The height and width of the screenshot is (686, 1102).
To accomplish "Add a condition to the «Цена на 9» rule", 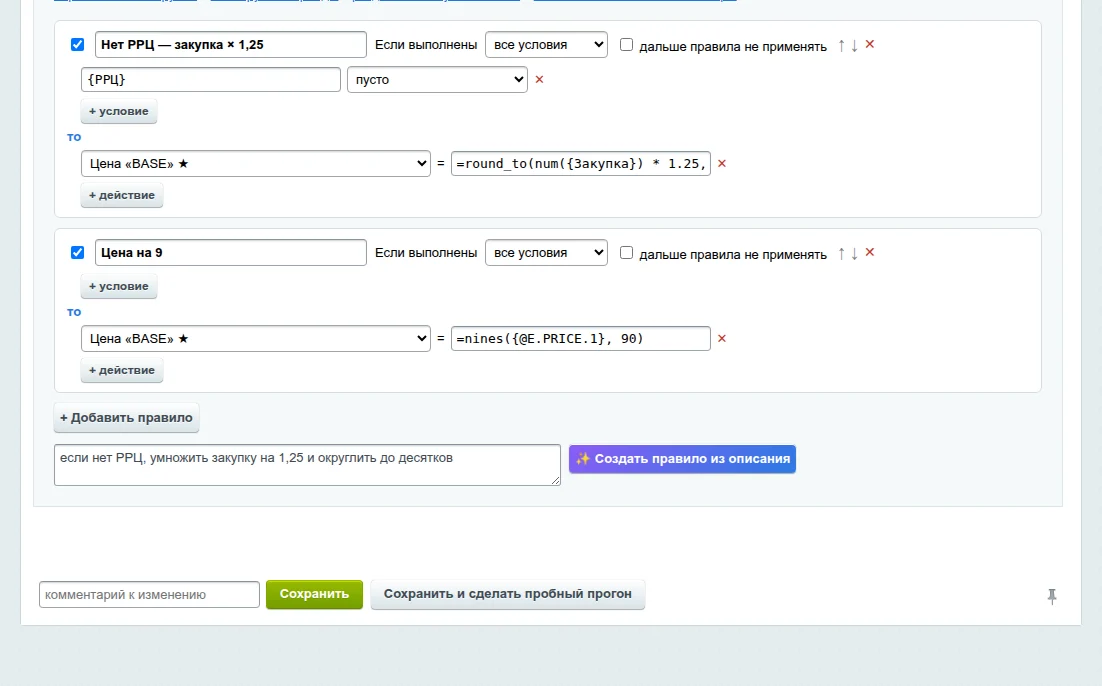I will click(119, 286).
